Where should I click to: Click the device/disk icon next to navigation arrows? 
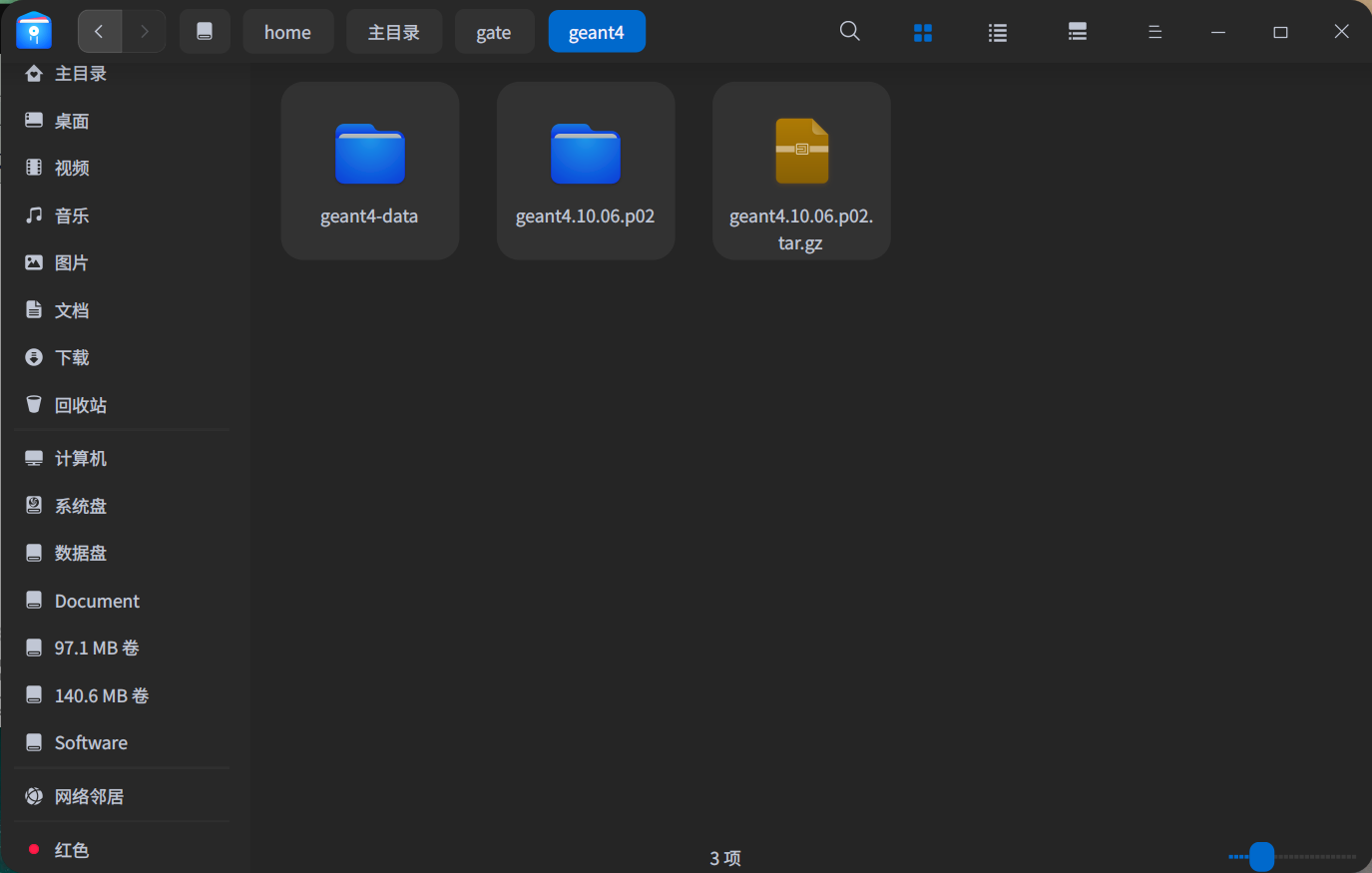pyautogui.click(x=205, y=31)
